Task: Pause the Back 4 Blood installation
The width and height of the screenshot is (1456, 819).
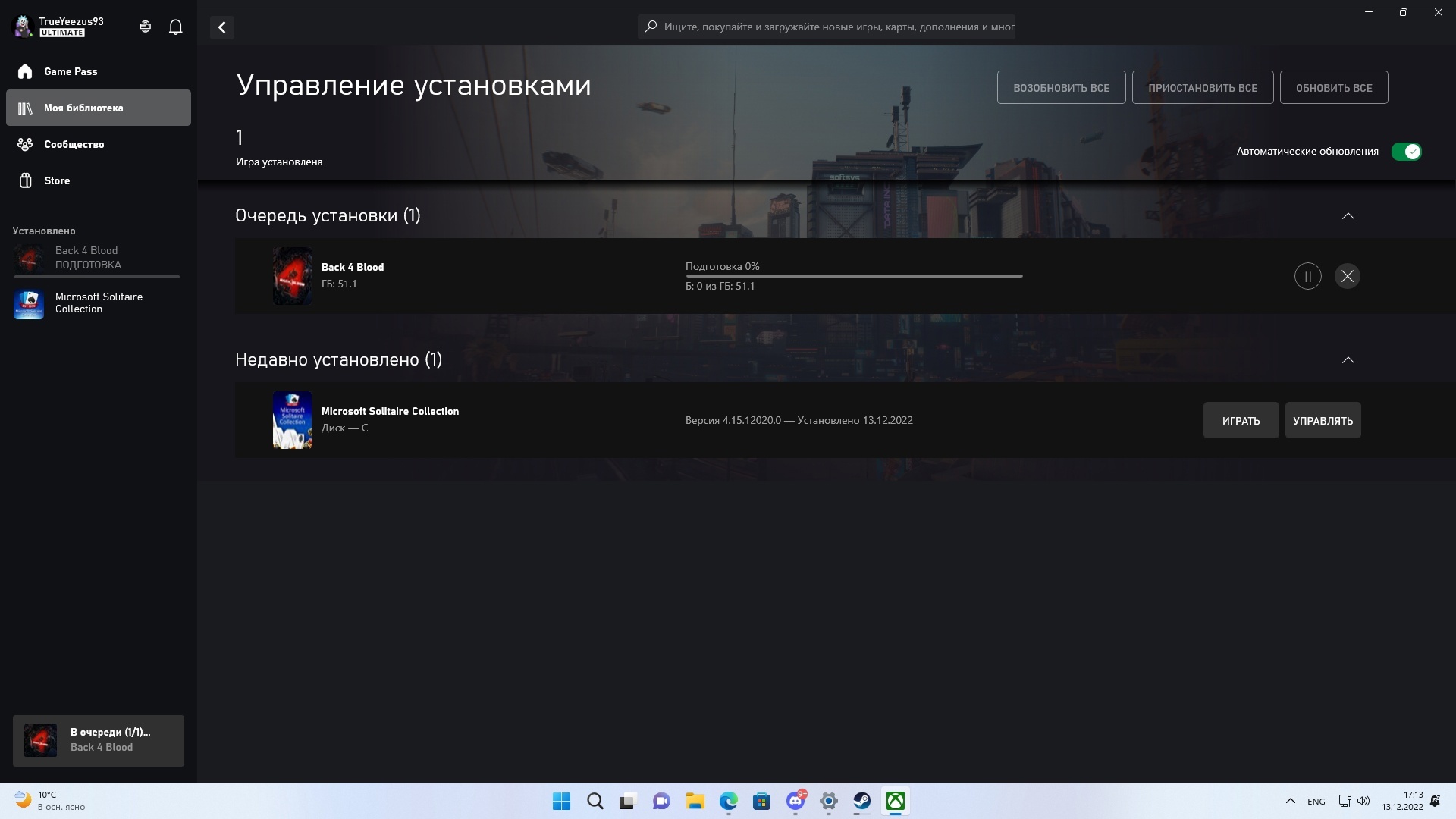Action: (x=1307, y=276)
